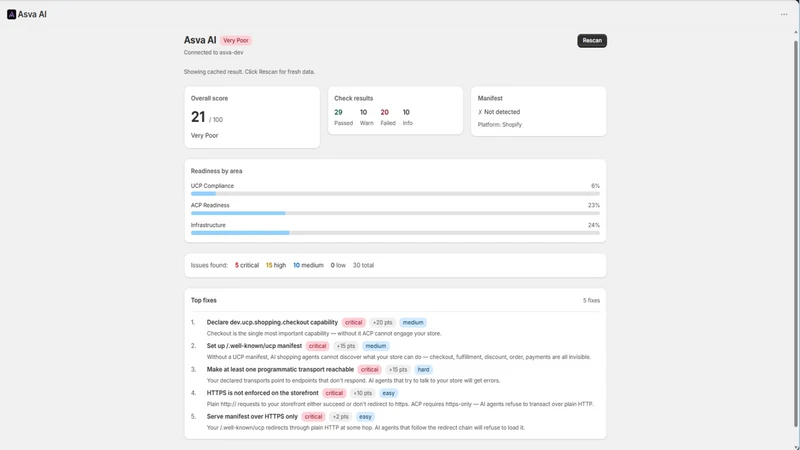Click the Infrastructure progress bar

point(395,233)
